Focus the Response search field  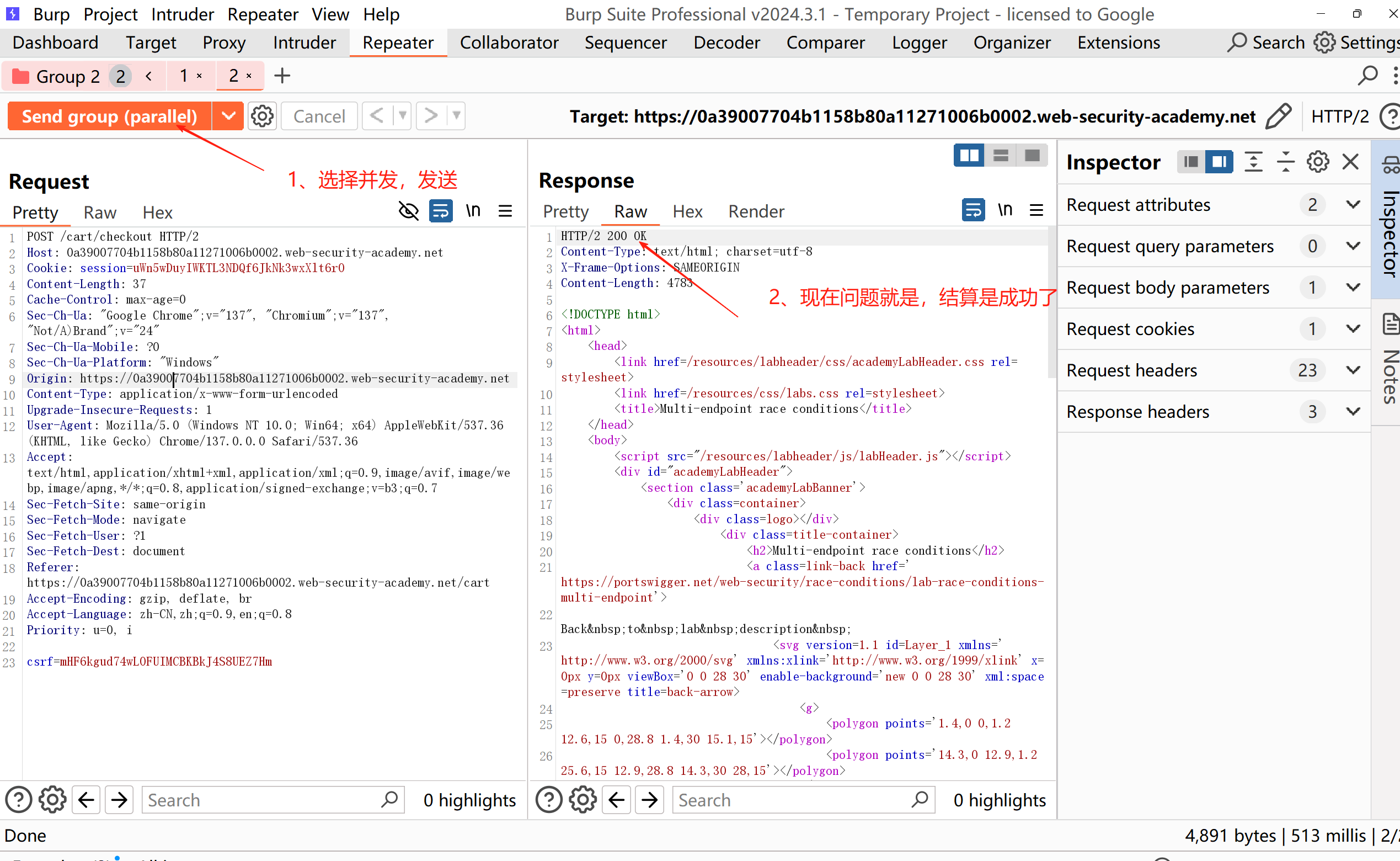pos(791,800)
